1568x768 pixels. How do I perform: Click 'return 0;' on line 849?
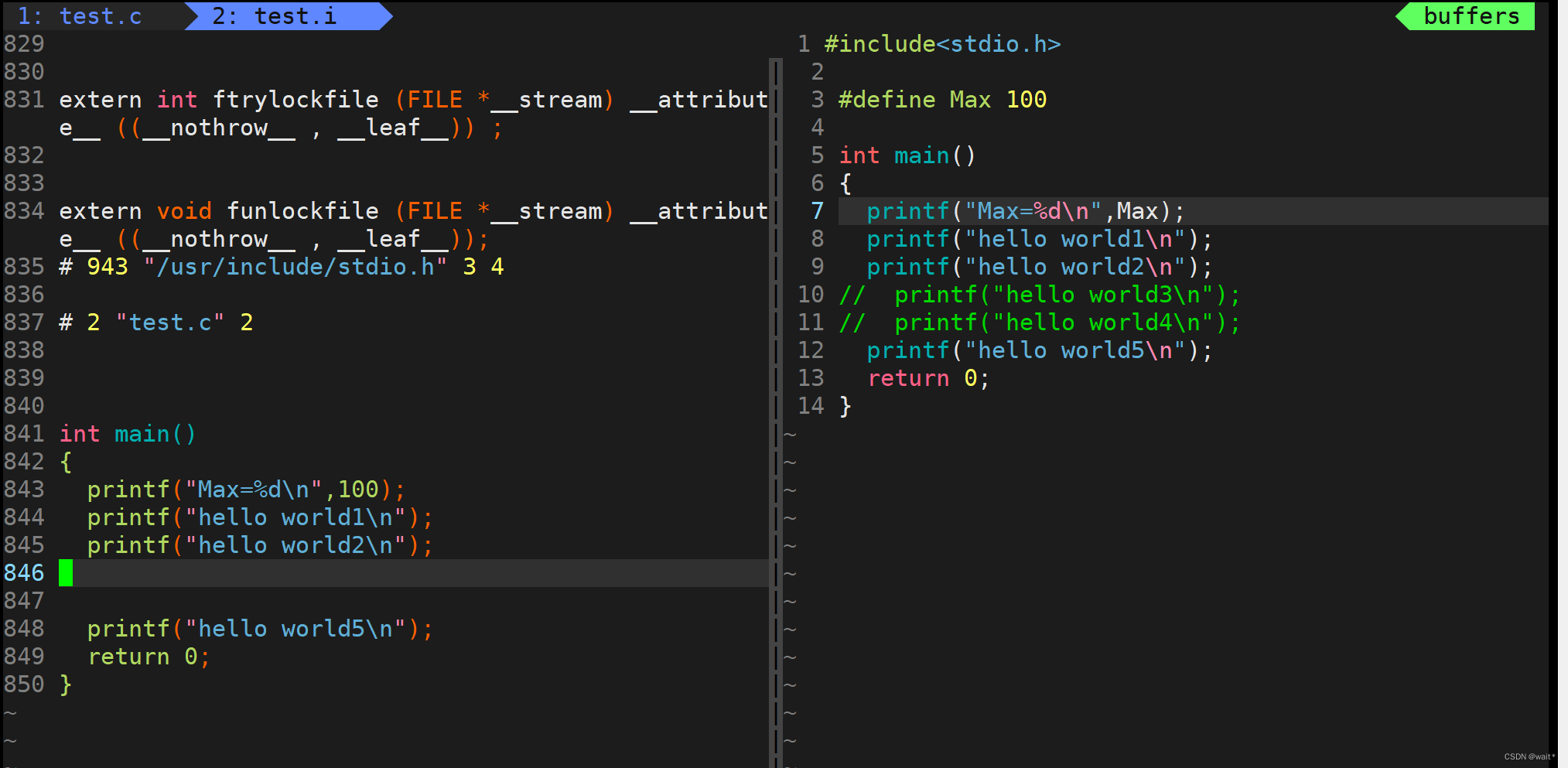point(149,657)
